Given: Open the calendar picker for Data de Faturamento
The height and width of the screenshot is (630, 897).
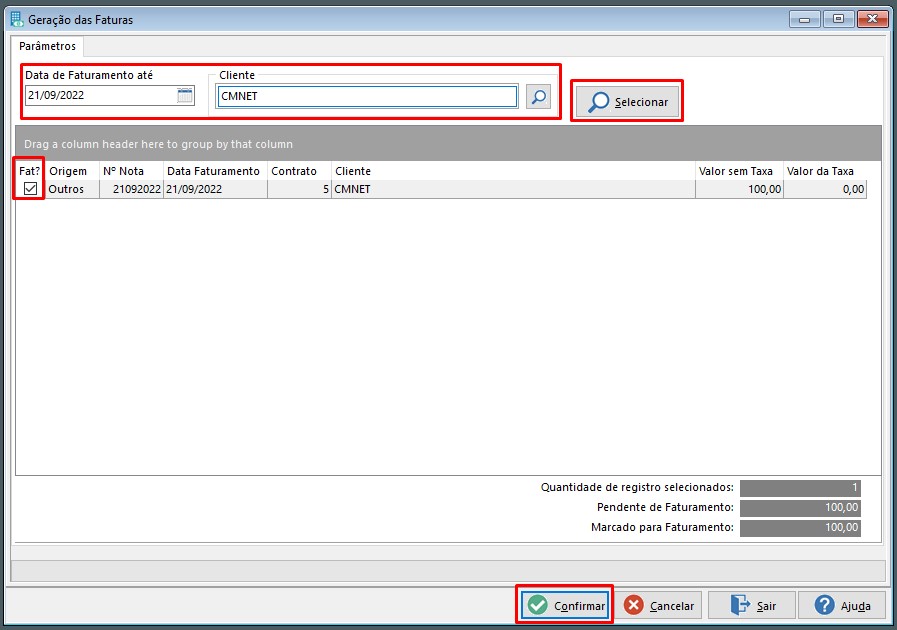Looking at the screenshot, I should [185, 96].
